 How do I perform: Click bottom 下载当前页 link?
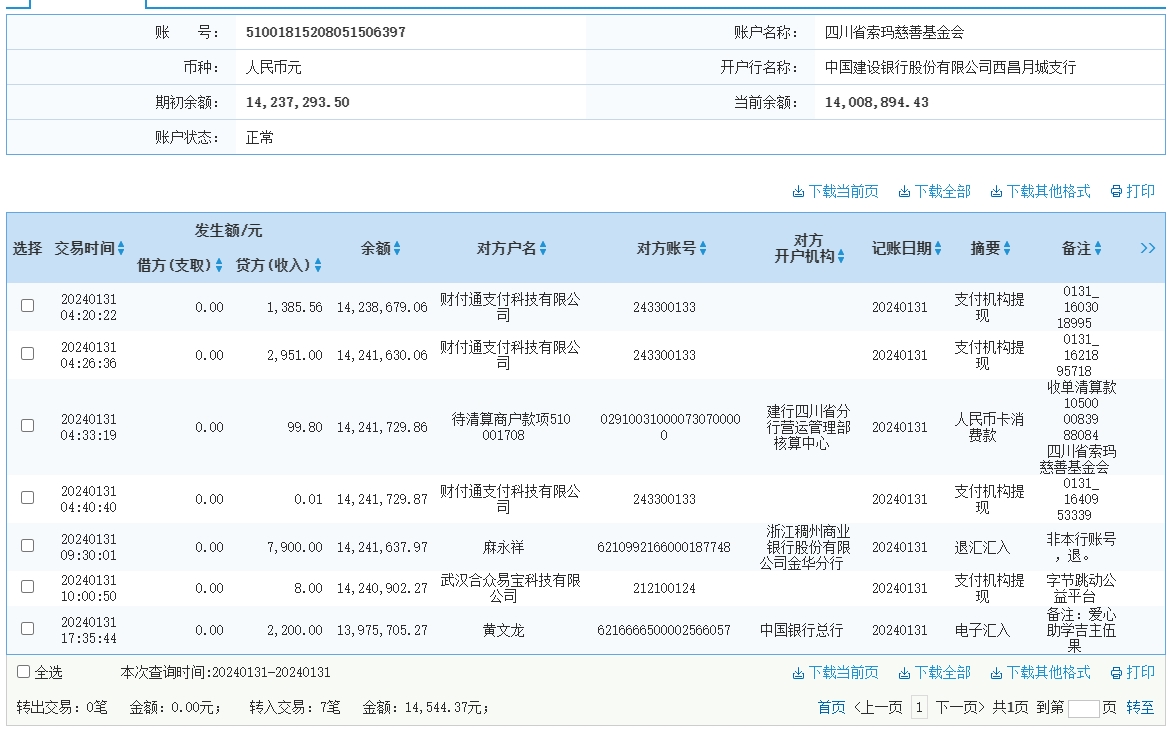[x=836, y=673]
